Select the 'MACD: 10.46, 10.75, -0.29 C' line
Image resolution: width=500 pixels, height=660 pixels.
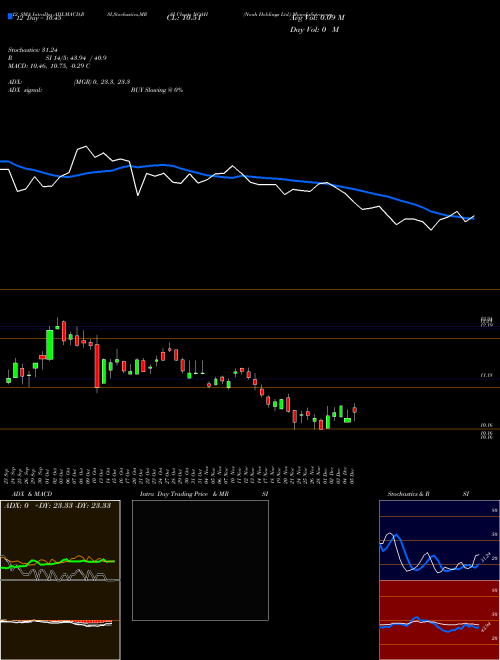[x=49, y=66]
